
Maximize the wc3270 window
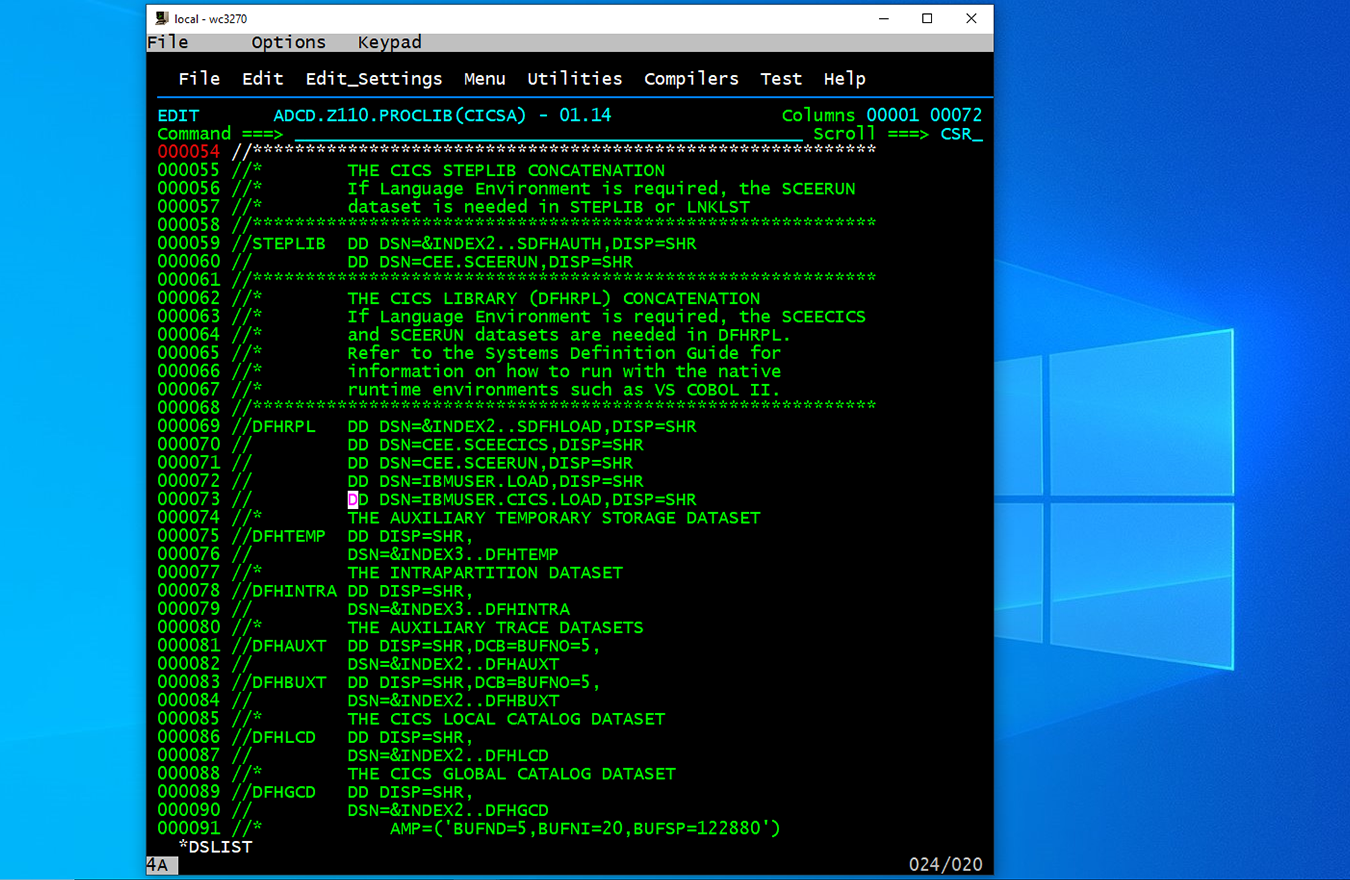927,19
